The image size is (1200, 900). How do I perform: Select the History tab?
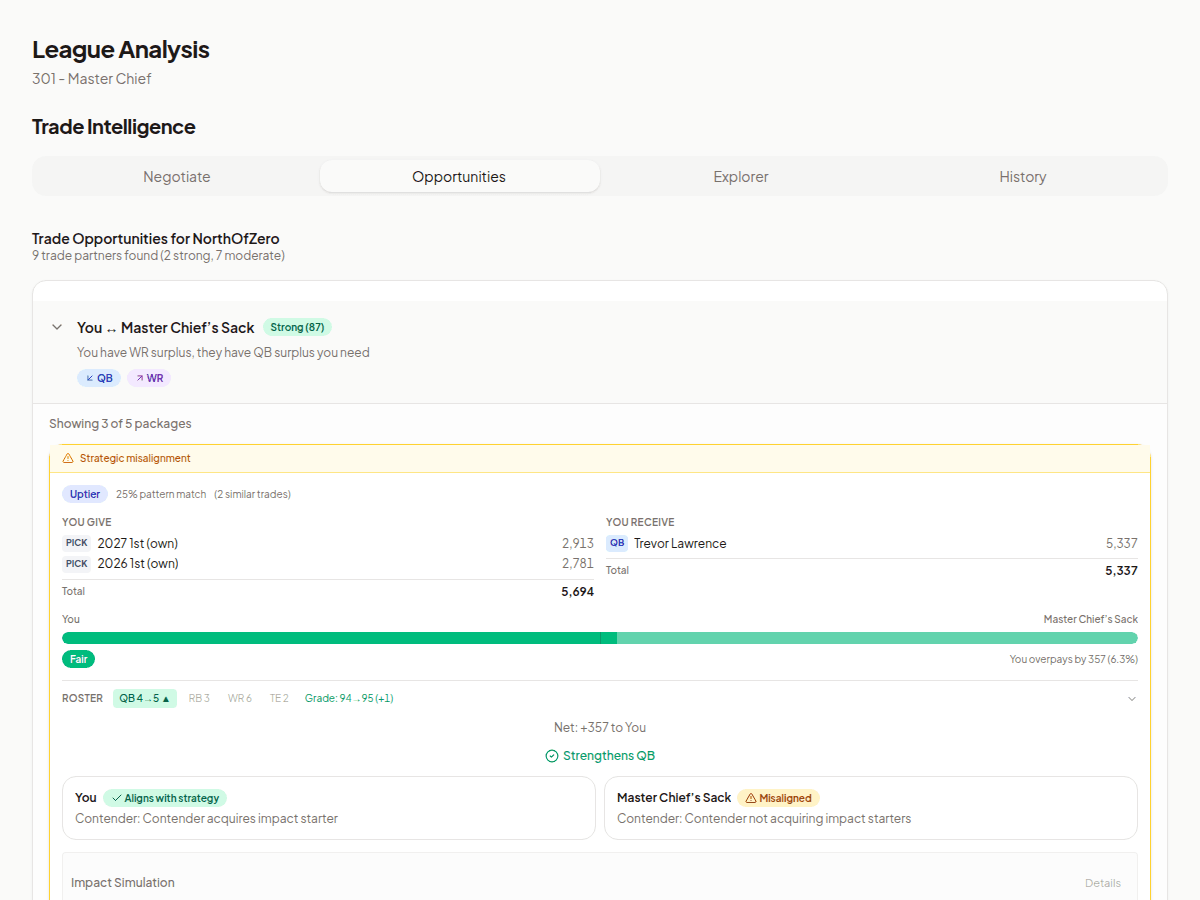[x=1022, y=177]
